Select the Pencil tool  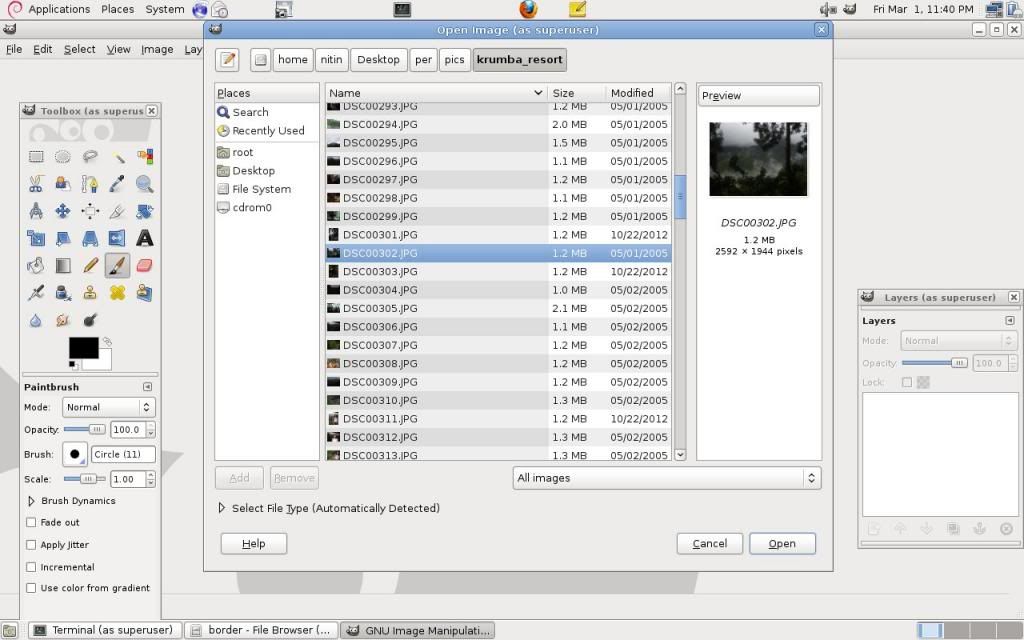pos(90,266)
